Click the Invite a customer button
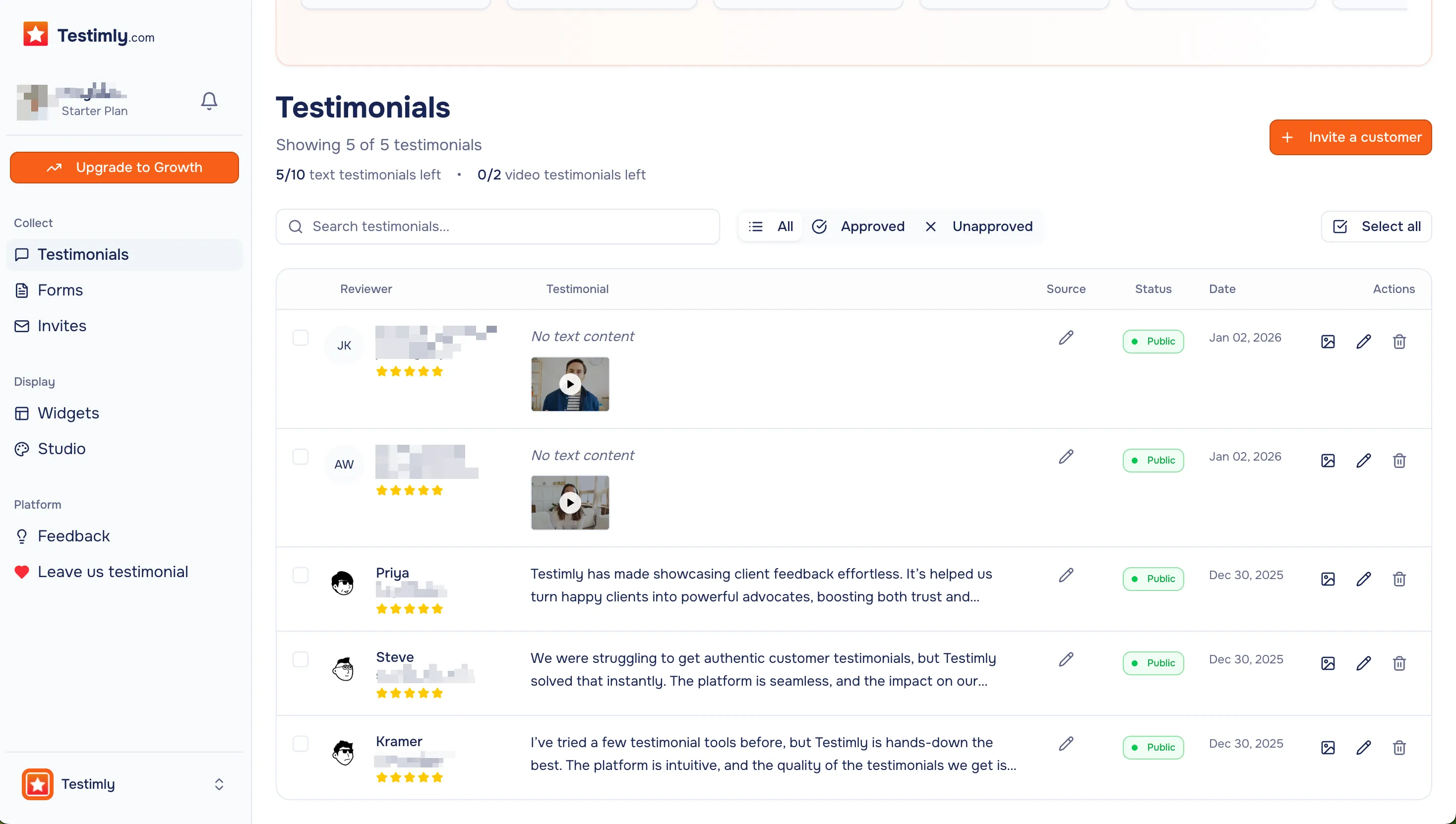 coord(1351,137)
